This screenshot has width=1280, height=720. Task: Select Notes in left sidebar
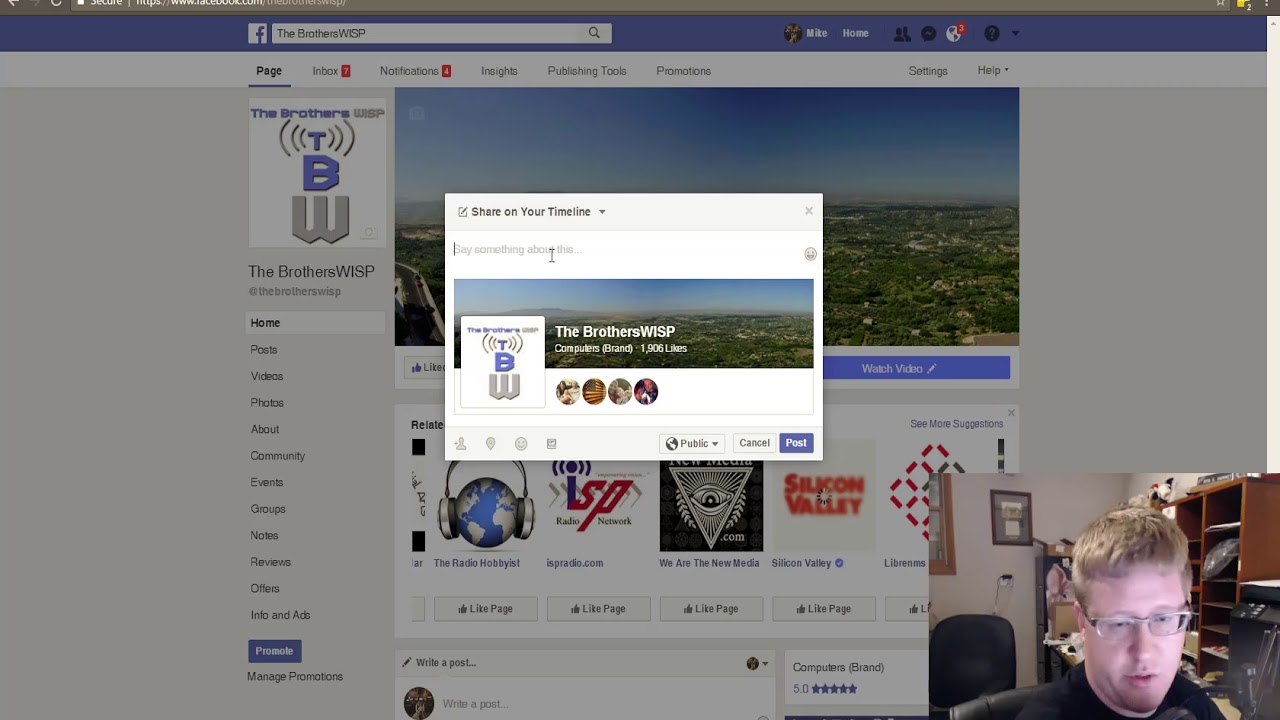[x=264, y=535]
